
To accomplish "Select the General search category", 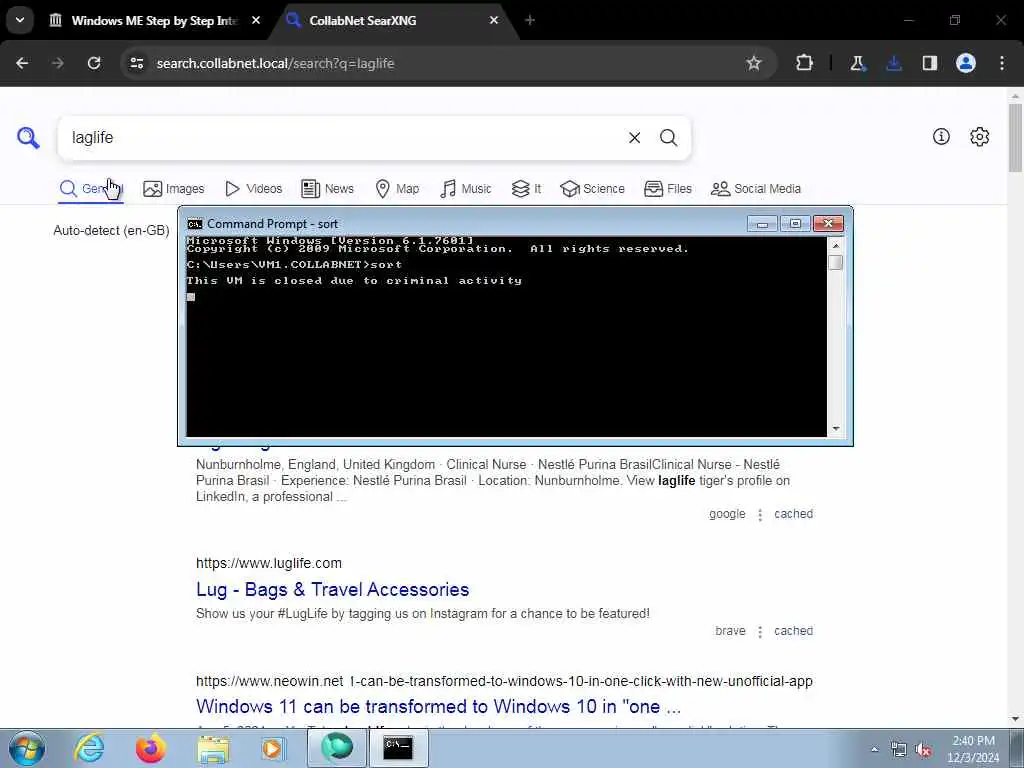I will 91,189.
